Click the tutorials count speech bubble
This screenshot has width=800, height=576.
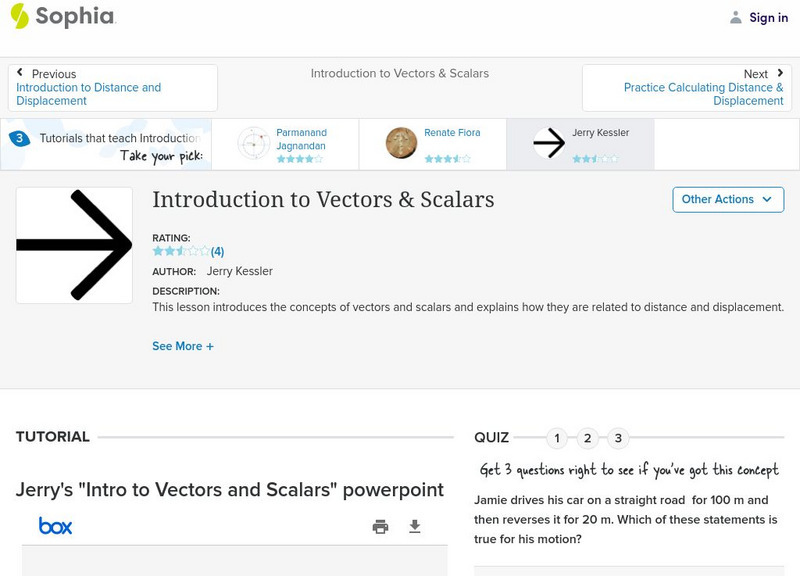click(19, 139)
